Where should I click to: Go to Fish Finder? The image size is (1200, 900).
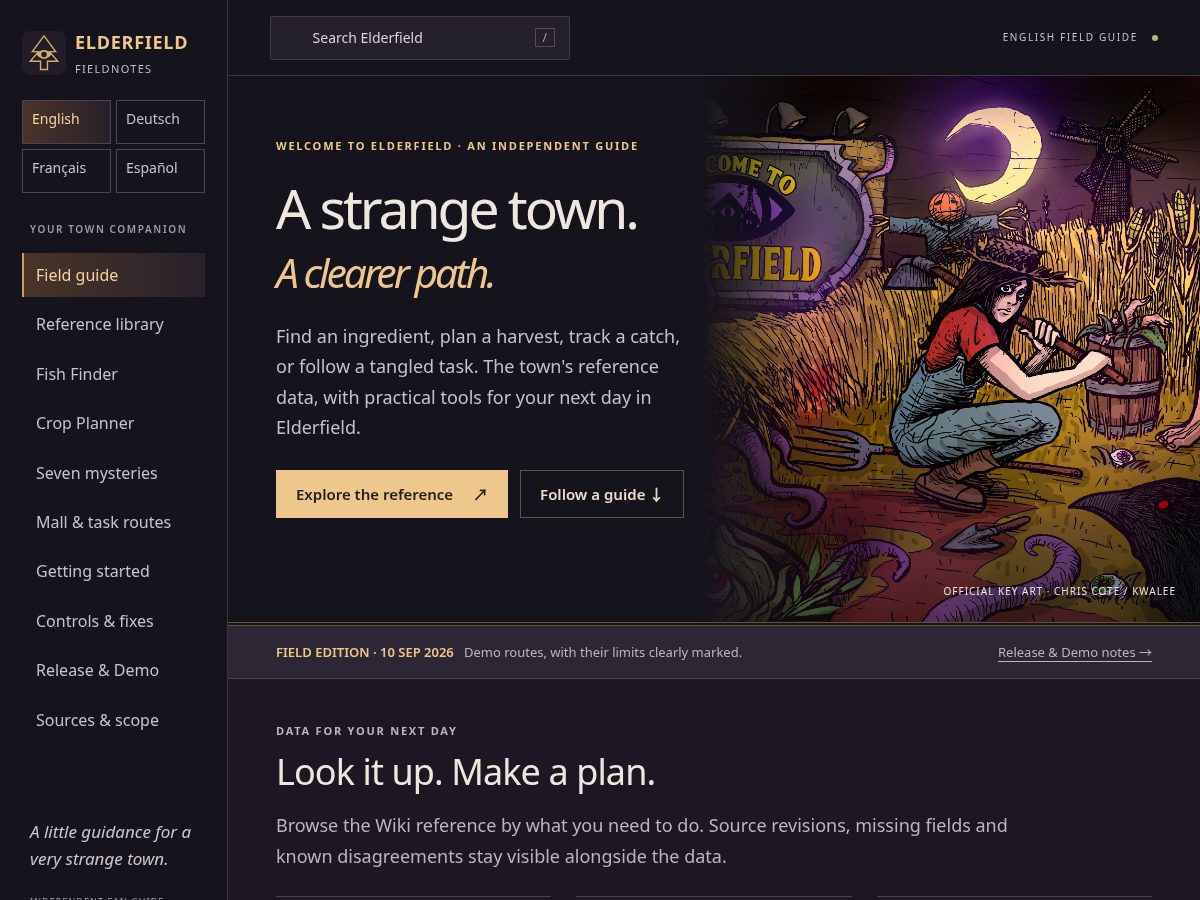pyautogui.click(x=113, y=374)
